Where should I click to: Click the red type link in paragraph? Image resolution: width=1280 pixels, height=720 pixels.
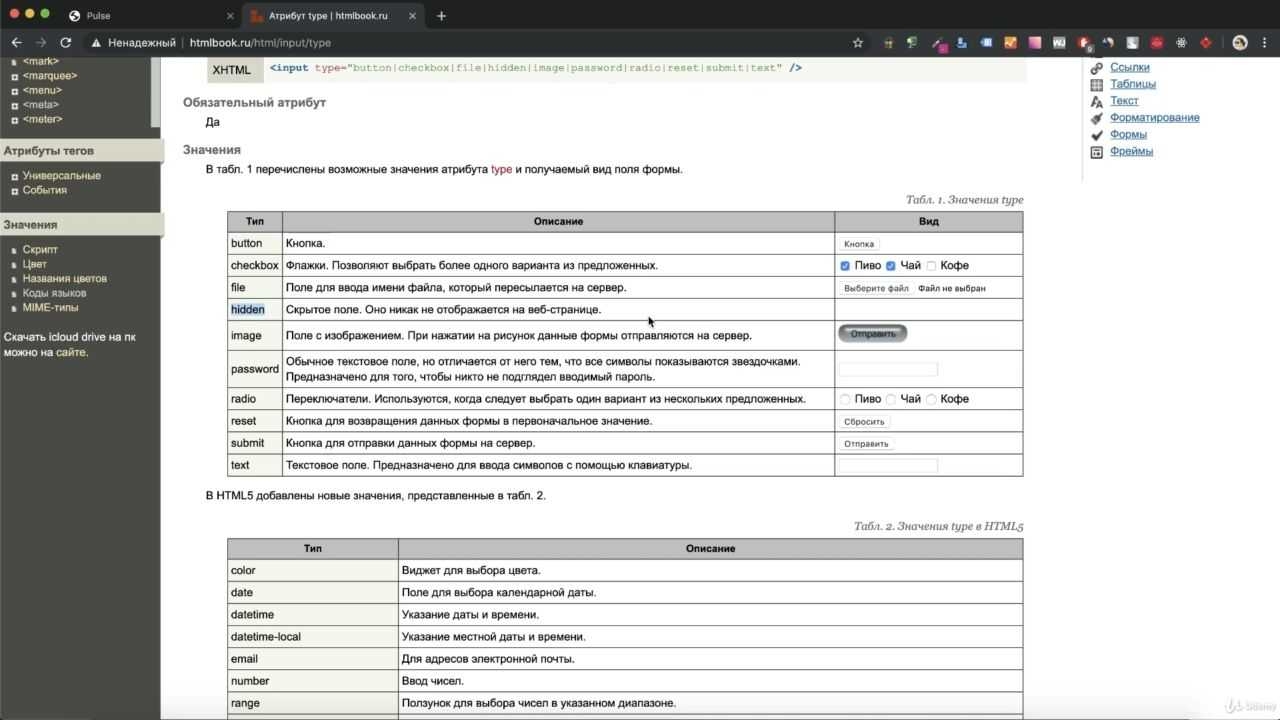(501, 170)
